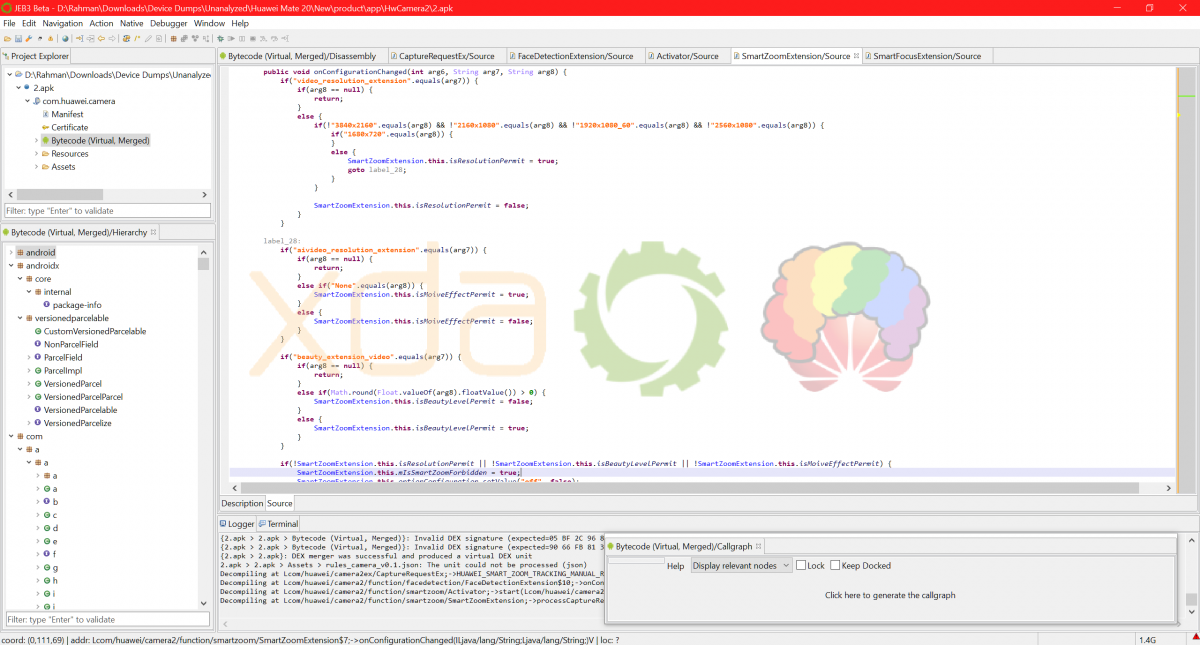The image size is (1200, 645).
Task: Collapse the 2.apk tree node
Action: (x=19, y=88)
